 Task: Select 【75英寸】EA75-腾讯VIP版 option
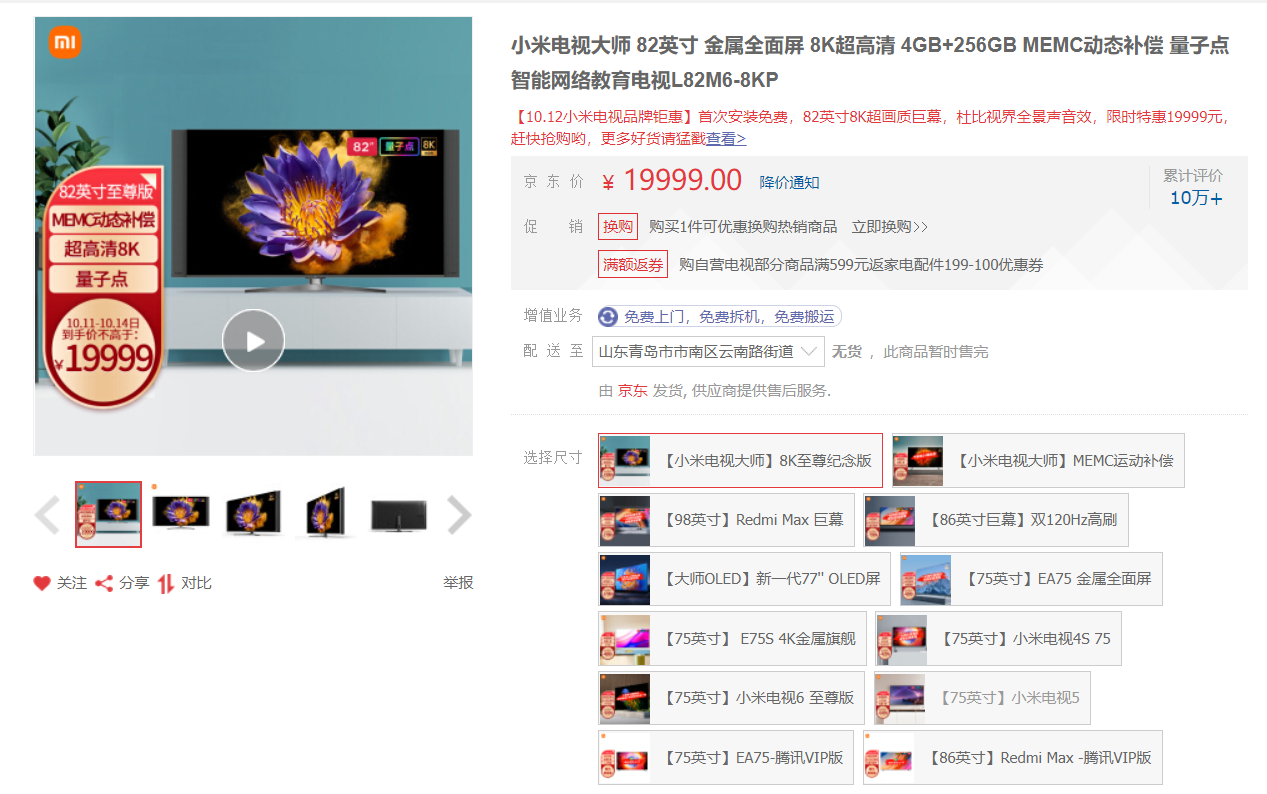pyautogui.click(x=726, y=757)
